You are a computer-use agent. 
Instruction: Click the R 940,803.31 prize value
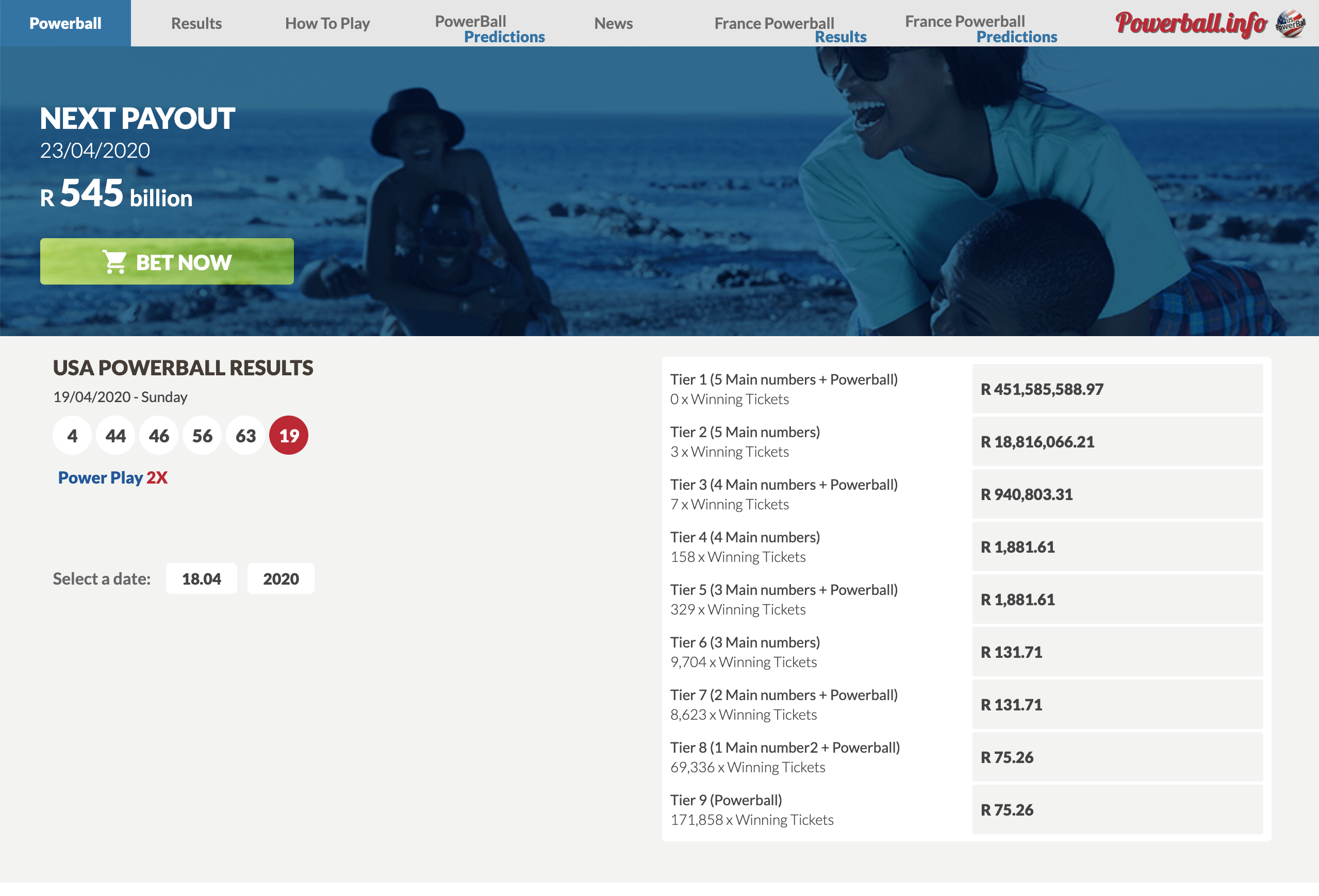click(x=1027, y=495)
